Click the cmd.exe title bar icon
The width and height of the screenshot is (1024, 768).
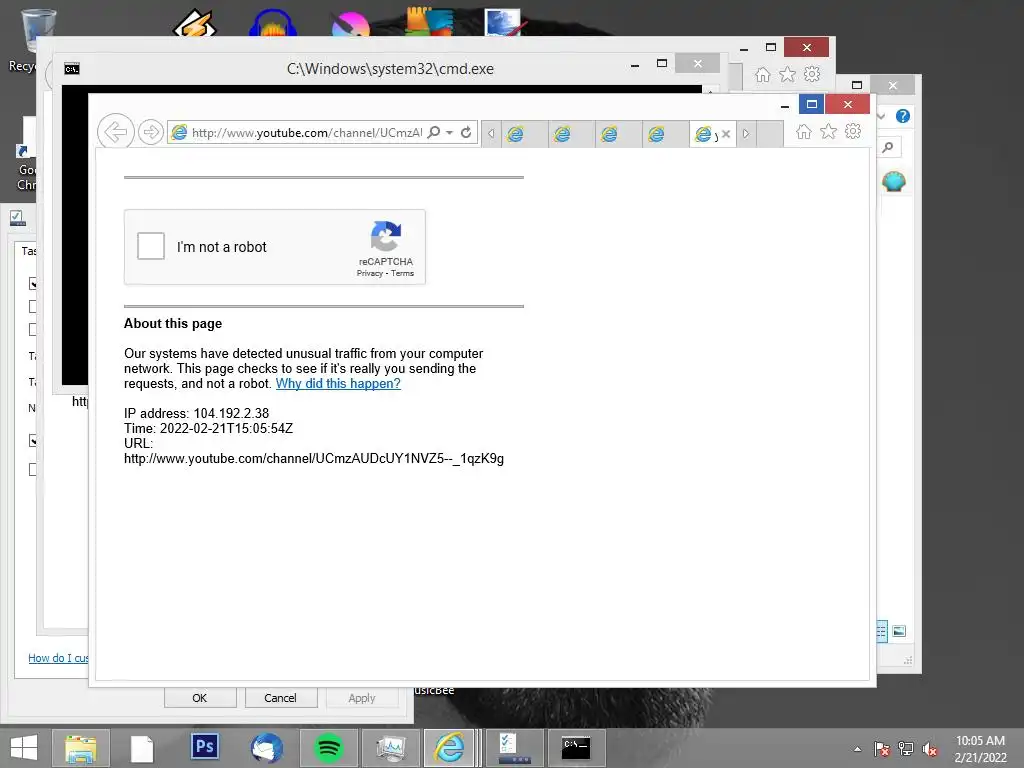pyautogui.click(x=72, y=69)
